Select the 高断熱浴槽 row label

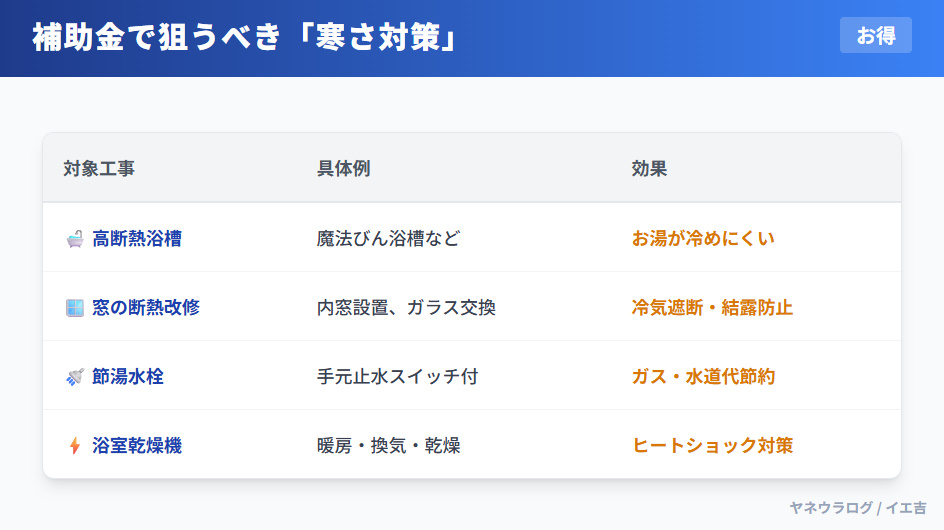tap(137, 239)
